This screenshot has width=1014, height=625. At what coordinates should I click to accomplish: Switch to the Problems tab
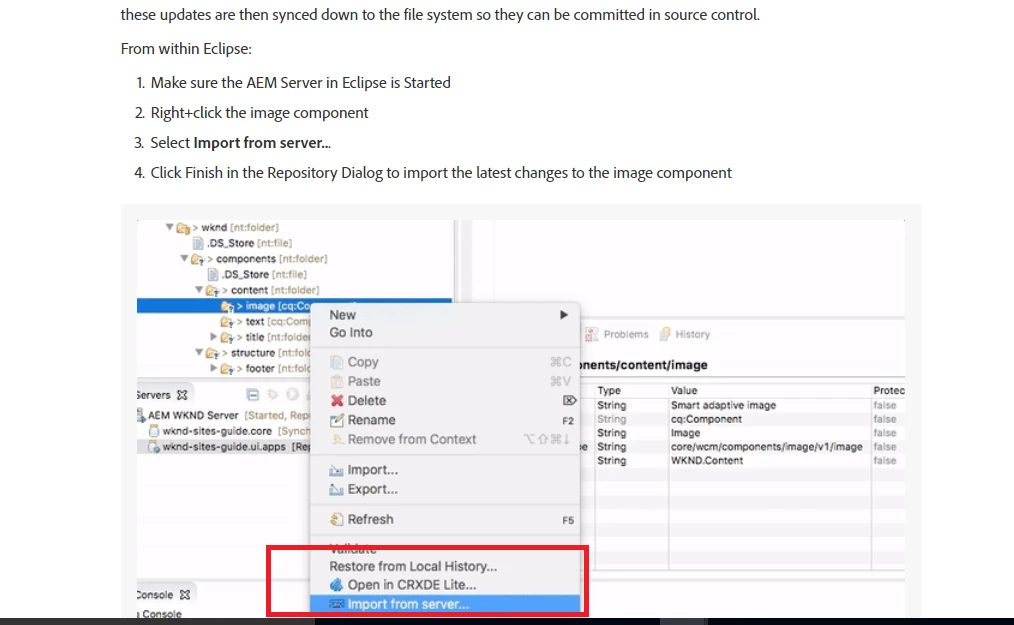(x=618, y=334)
